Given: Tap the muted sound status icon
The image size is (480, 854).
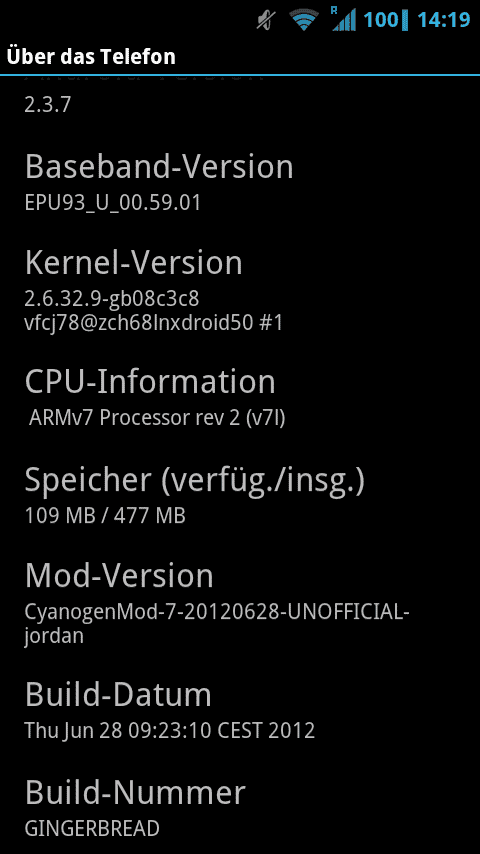Looking at the screenshot, I should (x=268, y=21).
